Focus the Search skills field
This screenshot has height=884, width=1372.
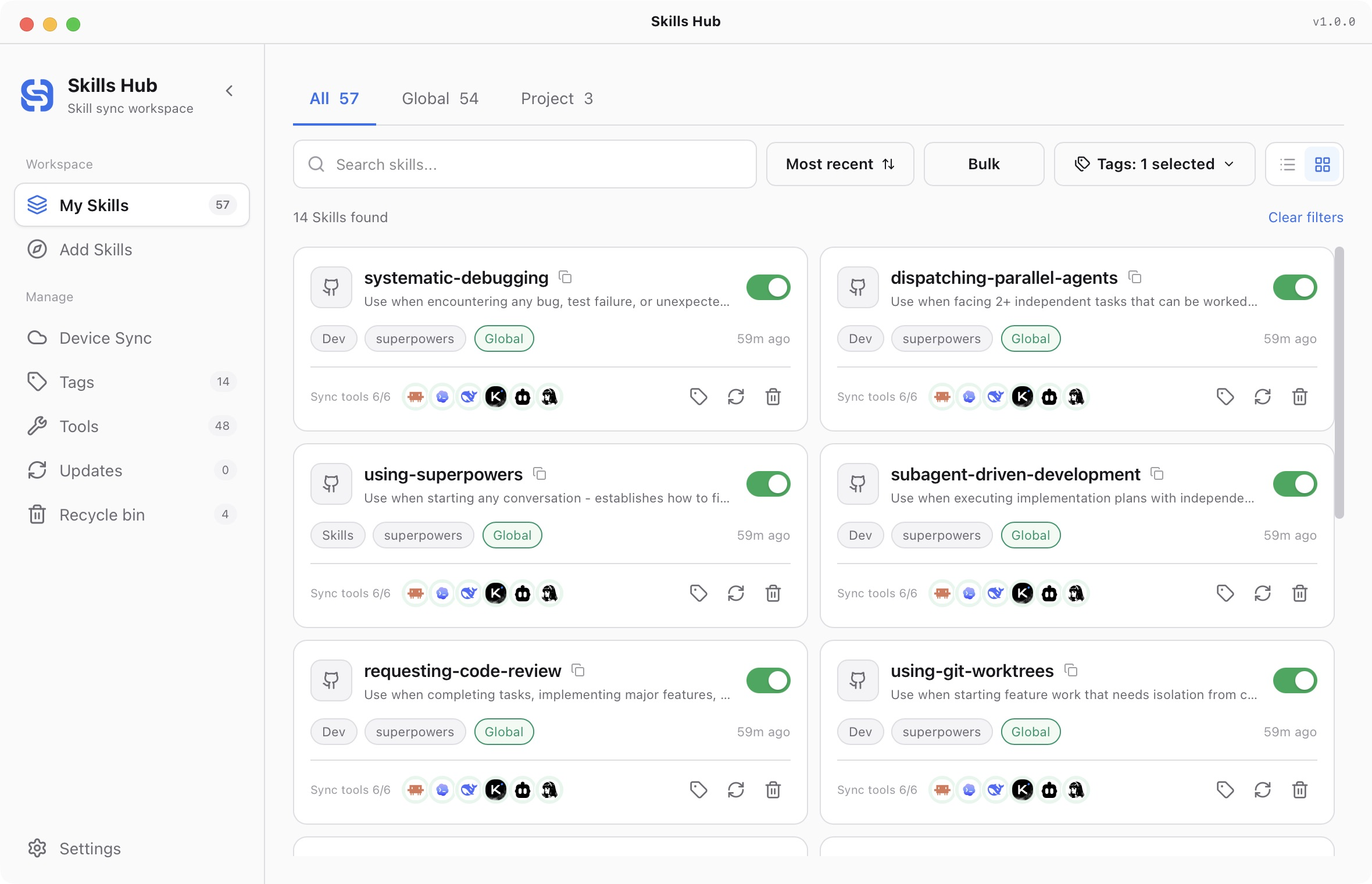click(x=524, y=165)
